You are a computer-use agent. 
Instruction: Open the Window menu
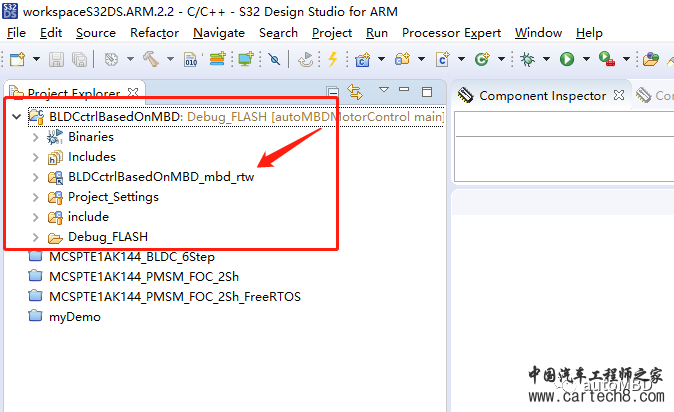(538, 33)
